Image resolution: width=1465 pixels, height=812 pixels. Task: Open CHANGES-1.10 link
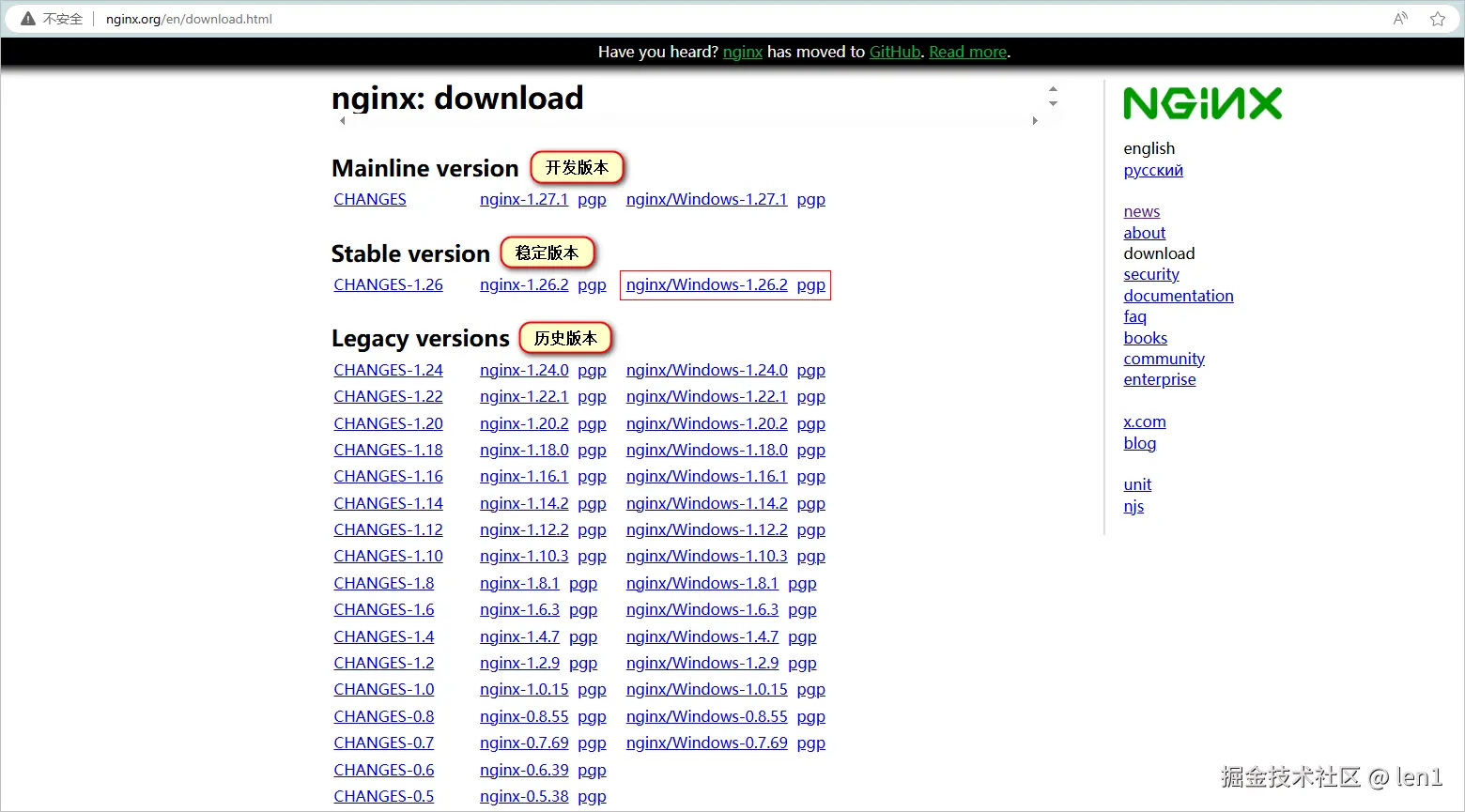click(x=388, y=556)
